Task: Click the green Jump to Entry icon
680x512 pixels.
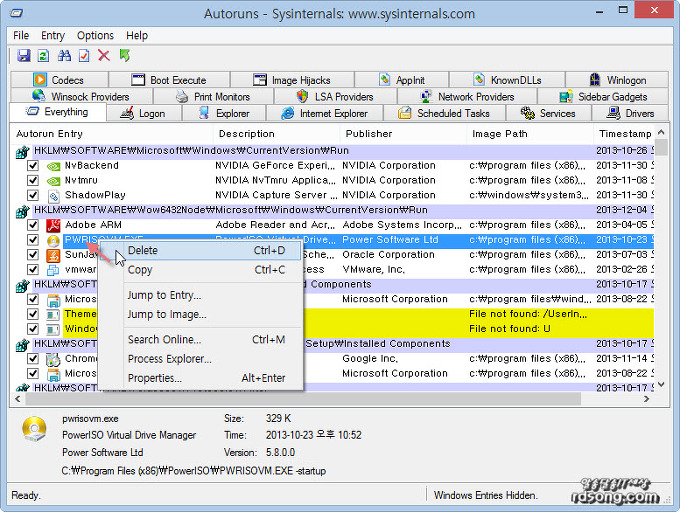Action: [x=124, y=56]
